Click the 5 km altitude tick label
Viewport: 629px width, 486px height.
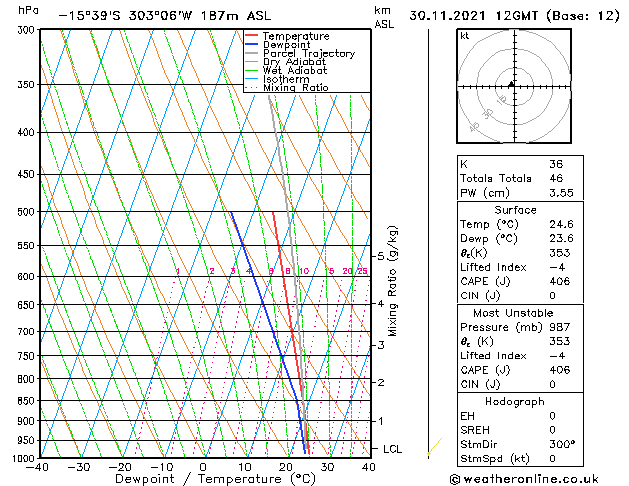click(381, 256)
